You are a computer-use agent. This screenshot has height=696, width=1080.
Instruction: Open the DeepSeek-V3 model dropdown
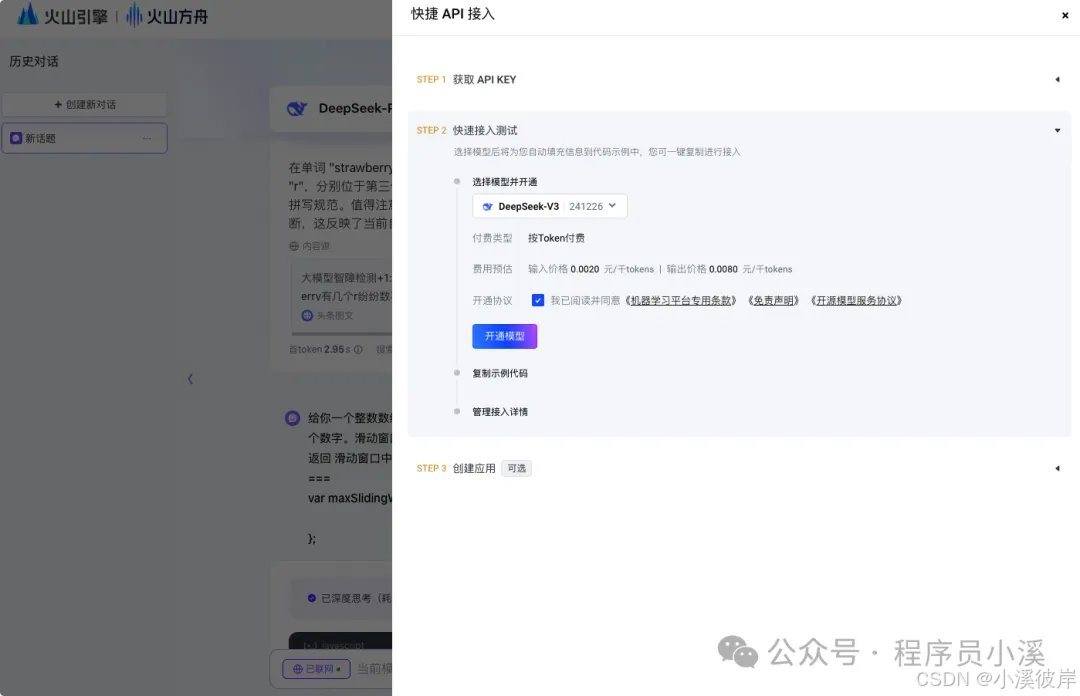pos(550,206)
